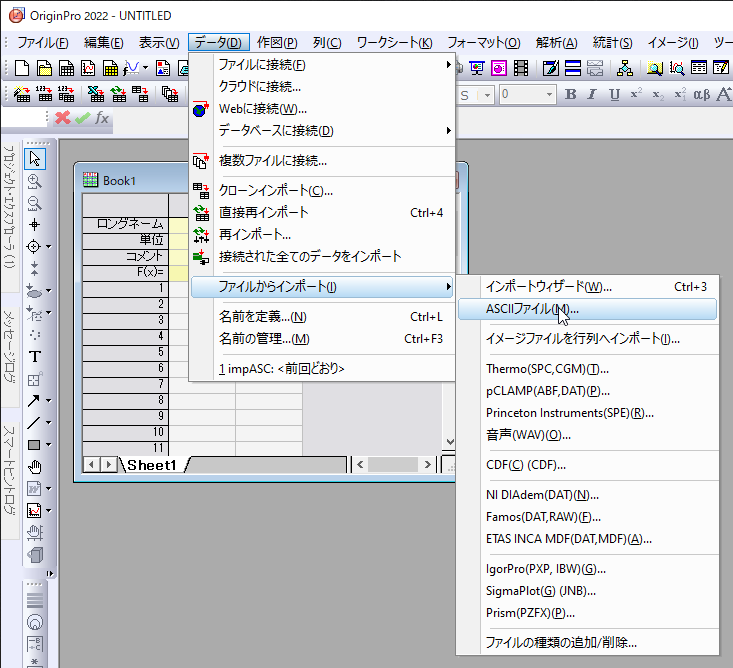Toggle Bold text formatting

pos(570,94)
